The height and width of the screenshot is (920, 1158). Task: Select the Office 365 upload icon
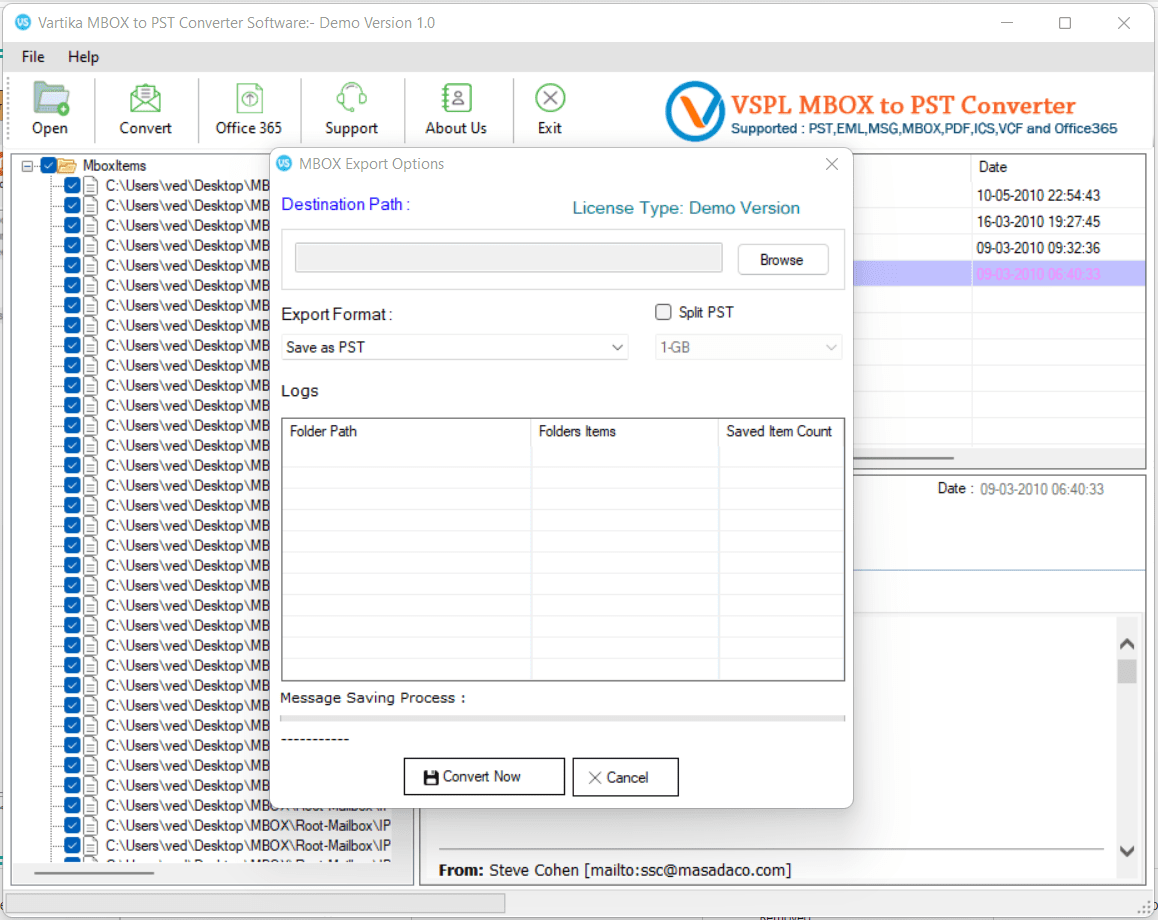point(249,99)
